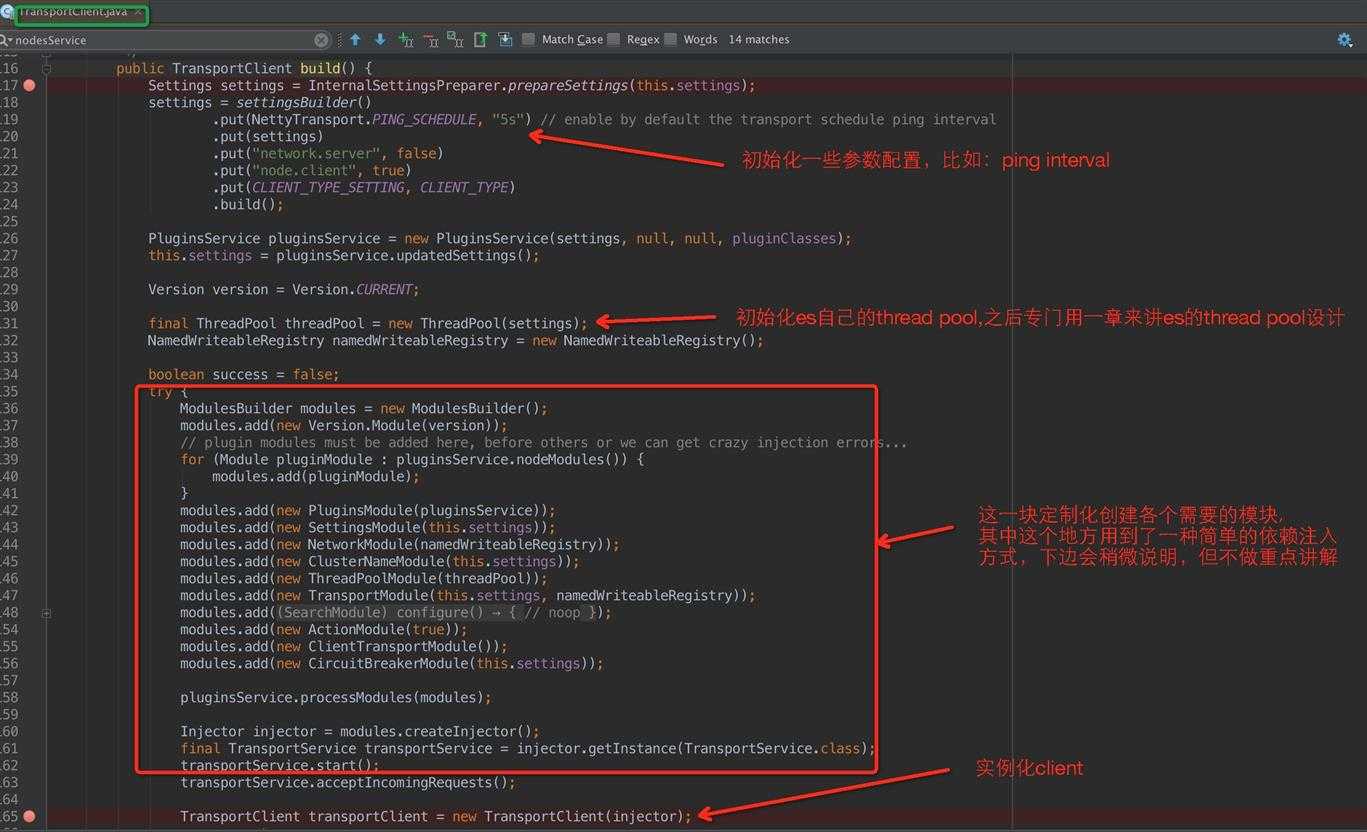
Task: Click pluginsService.processModules(modules) line
Action: (336, 698)
